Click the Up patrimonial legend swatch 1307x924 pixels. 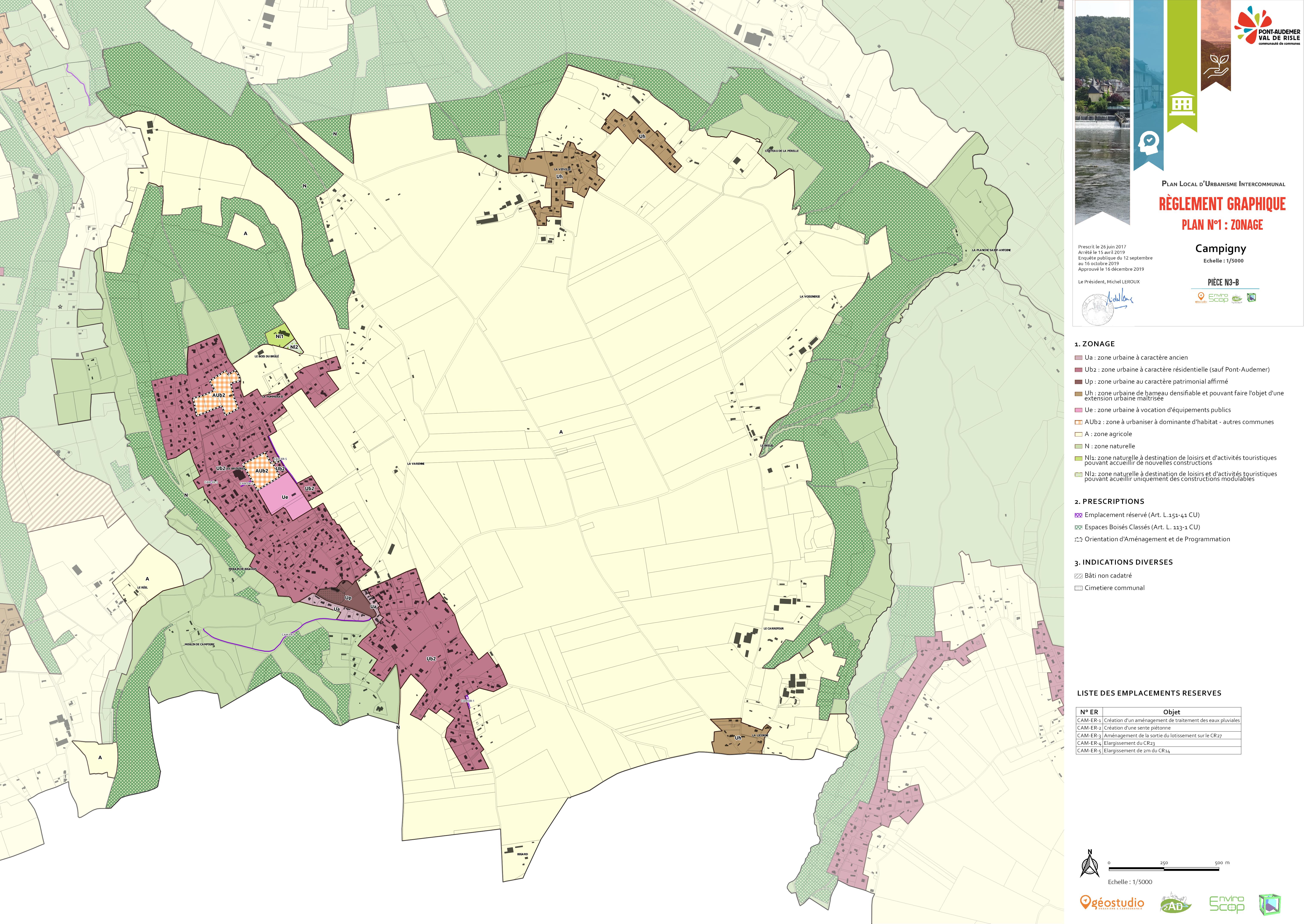[x=1078, y=382]
